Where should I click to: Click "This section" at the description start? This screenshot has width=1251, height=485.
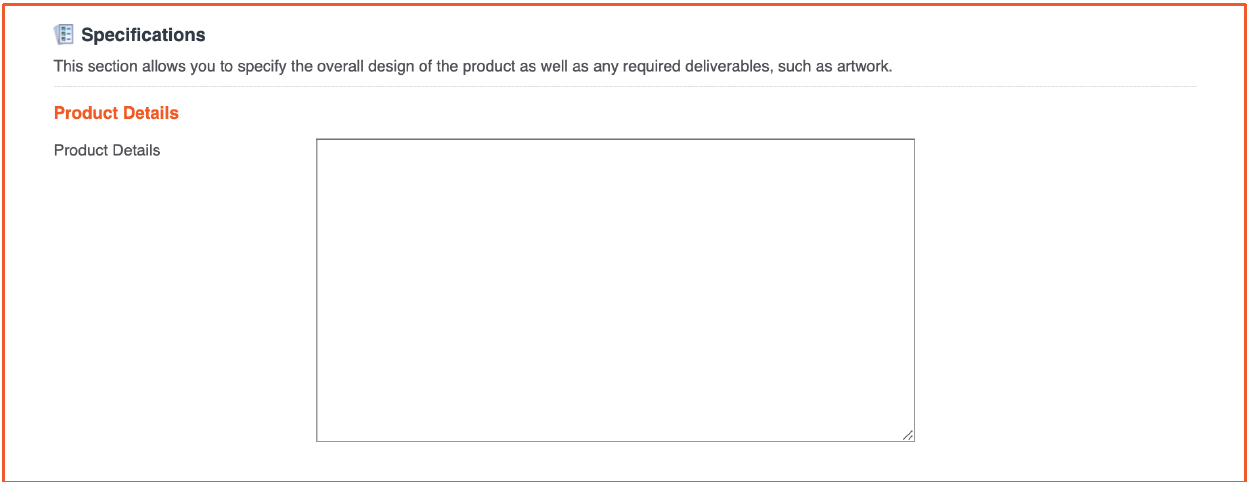click(x=92, y=68)
